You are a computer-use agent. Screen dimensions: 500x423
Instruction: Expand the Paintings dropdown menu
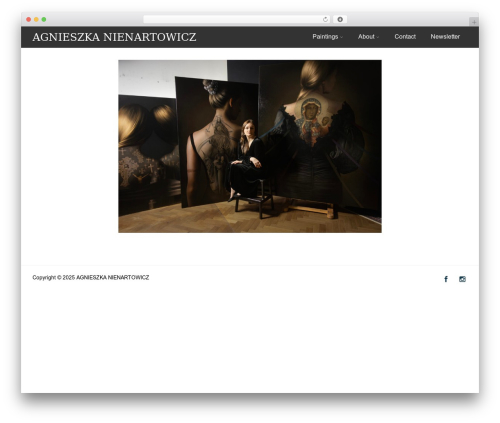(x=327, y=37)
